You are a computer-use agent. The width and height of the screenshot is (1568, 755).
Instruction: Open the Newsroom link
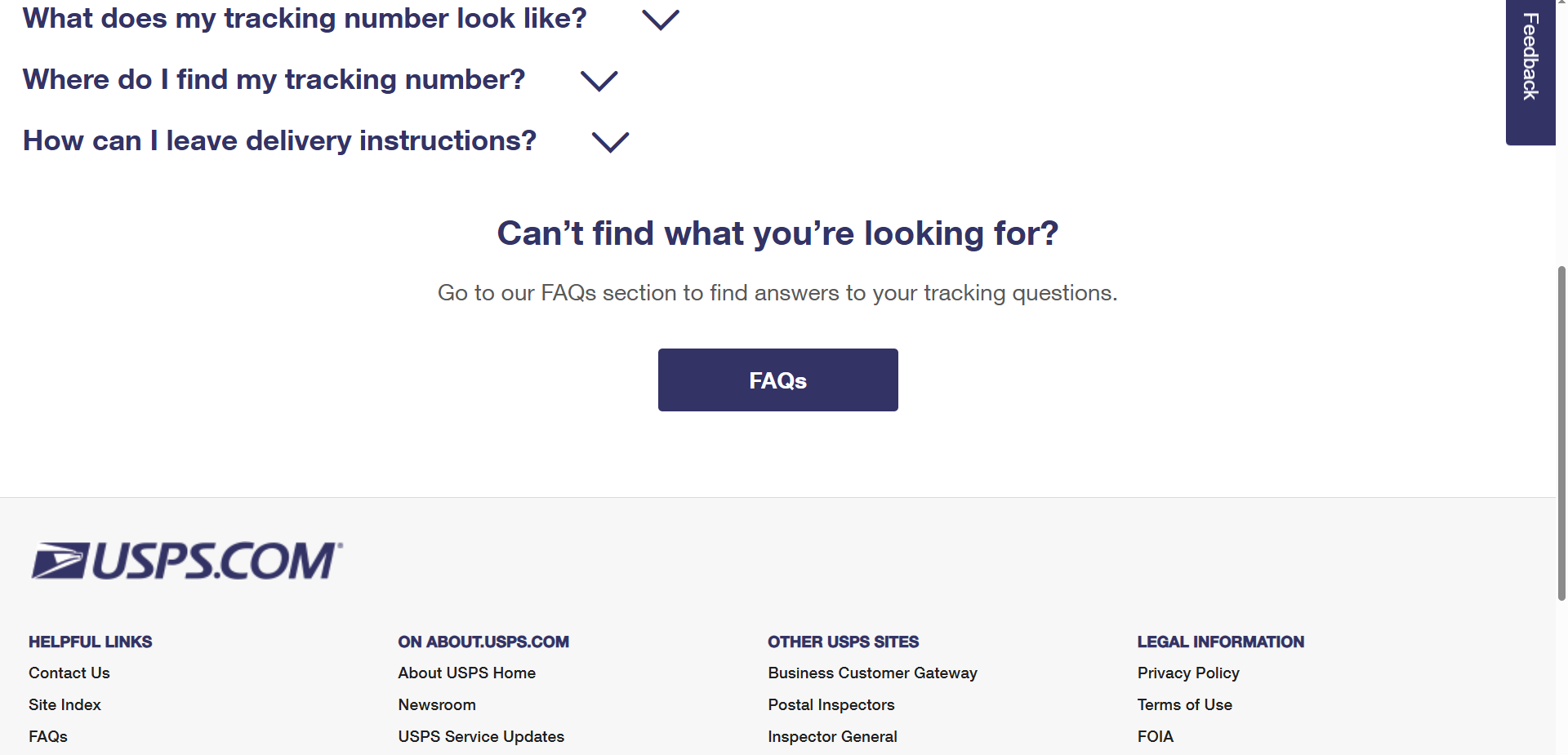tap(437, 704)
